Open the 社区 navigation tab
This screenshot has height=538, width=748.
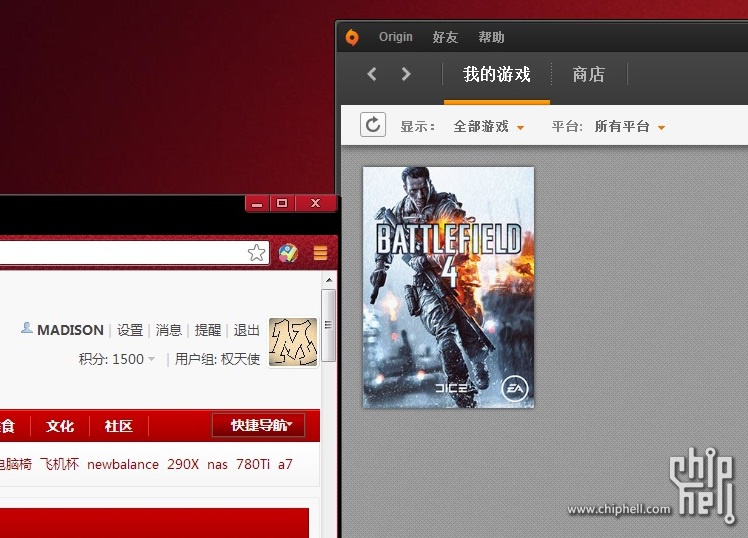(118, 425)
